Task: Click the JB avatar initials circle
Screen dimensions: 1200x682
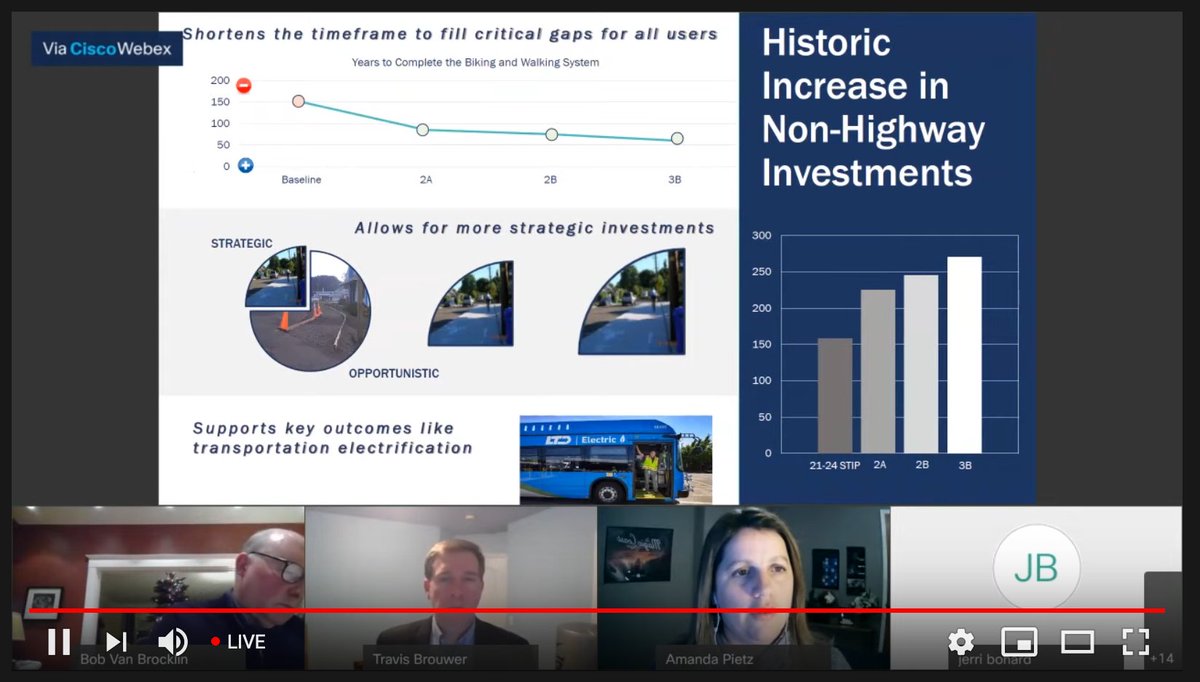Action: 1037,567
